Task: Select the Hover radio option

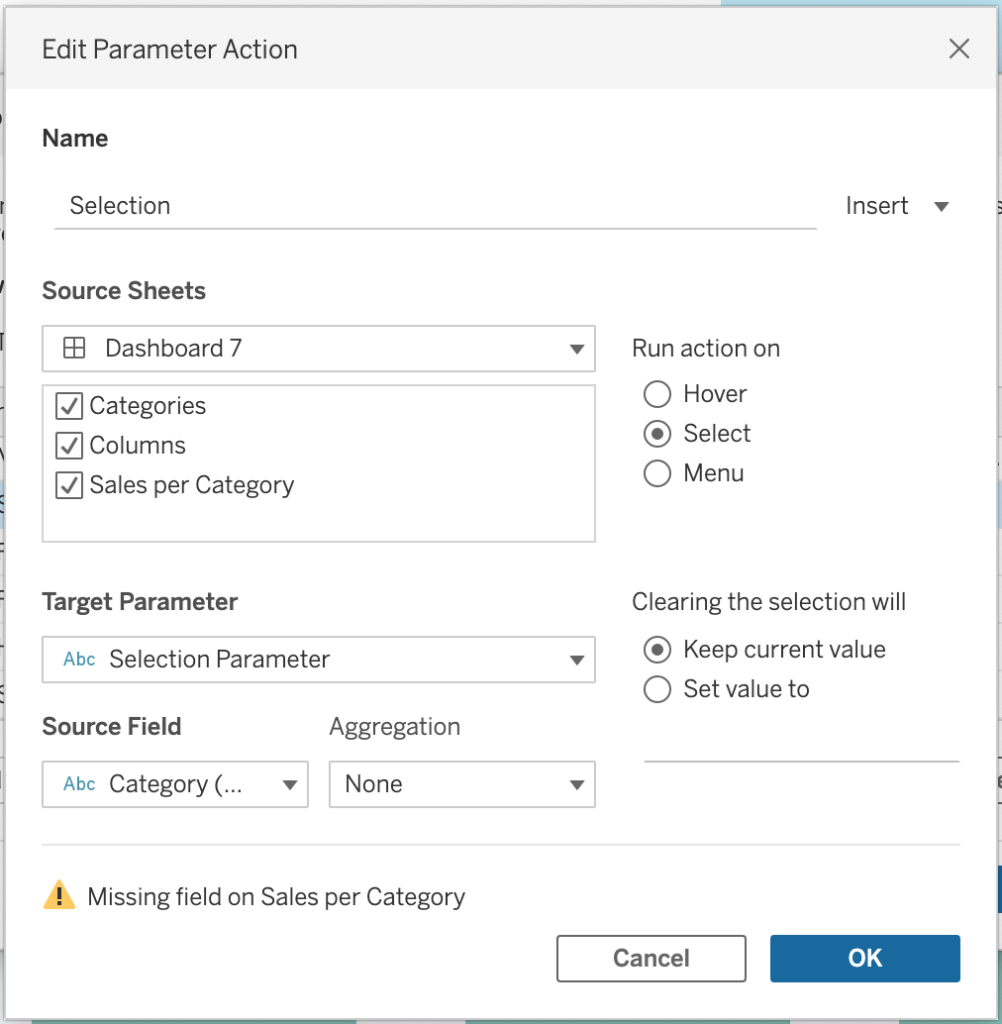Action: pos(657,394)
